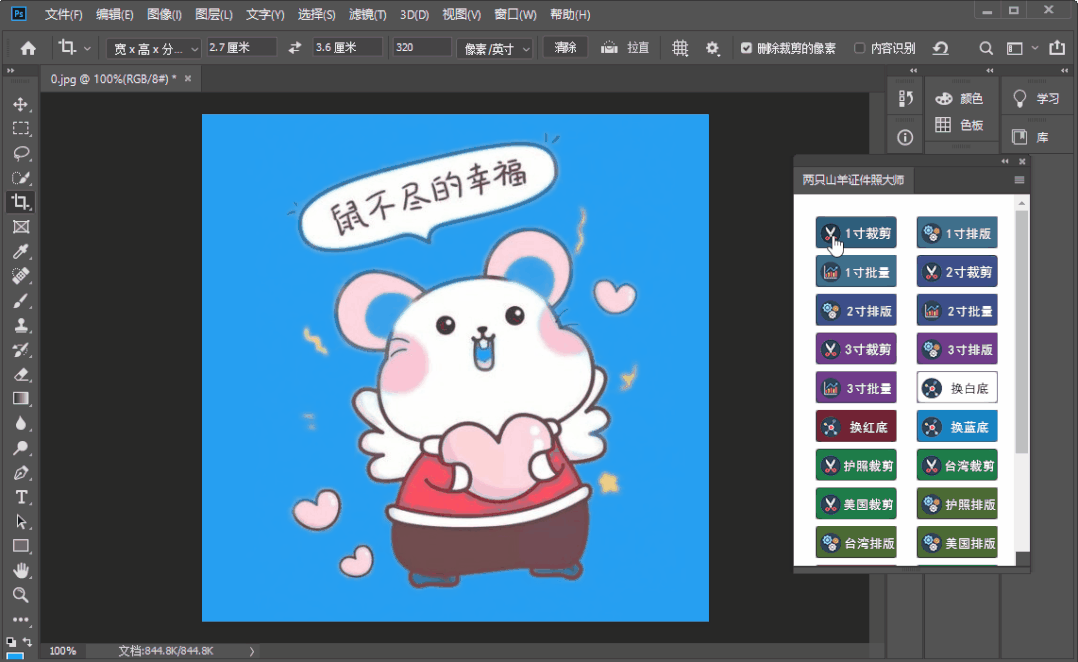Reset the crop with the undo arrow

click(940, 48)
